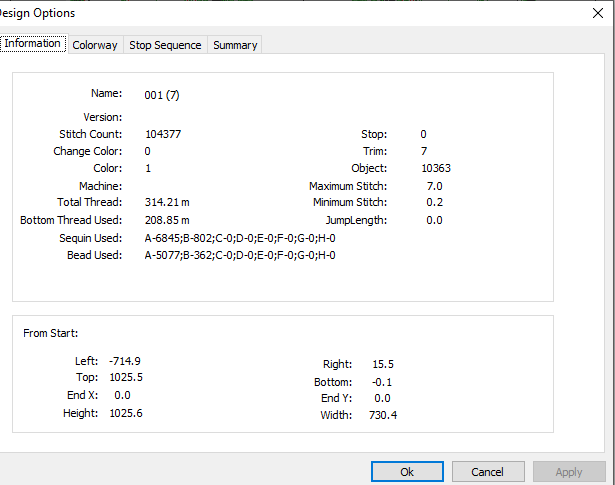Click the Trim value 7
This screenshot has height=485, width=615.
(x=424, y=151)
